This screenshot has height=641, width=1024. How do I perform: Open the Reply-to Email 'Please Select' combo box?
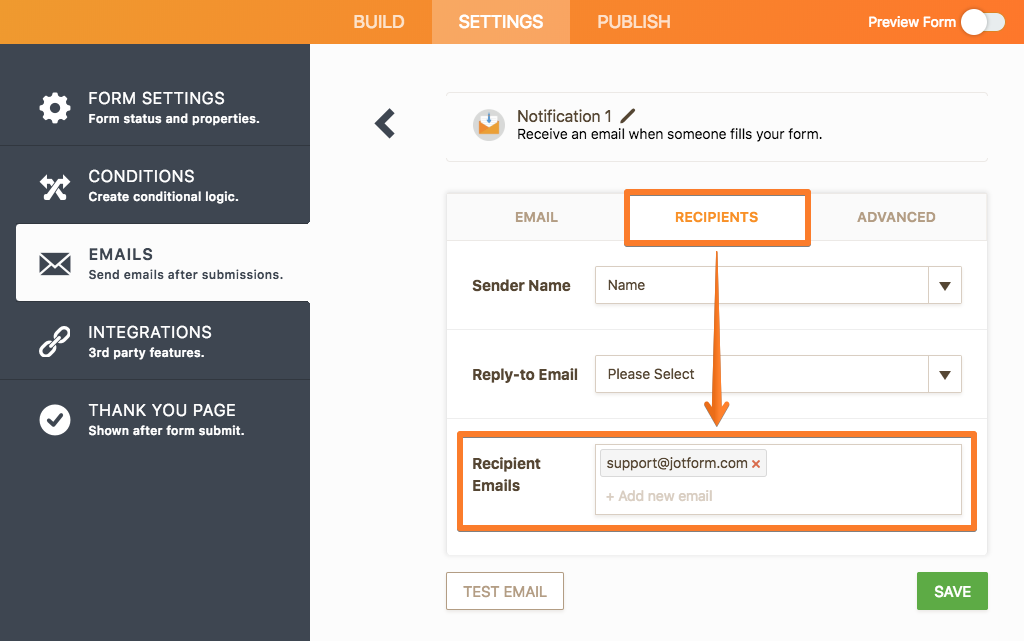[x=762, y=375]
